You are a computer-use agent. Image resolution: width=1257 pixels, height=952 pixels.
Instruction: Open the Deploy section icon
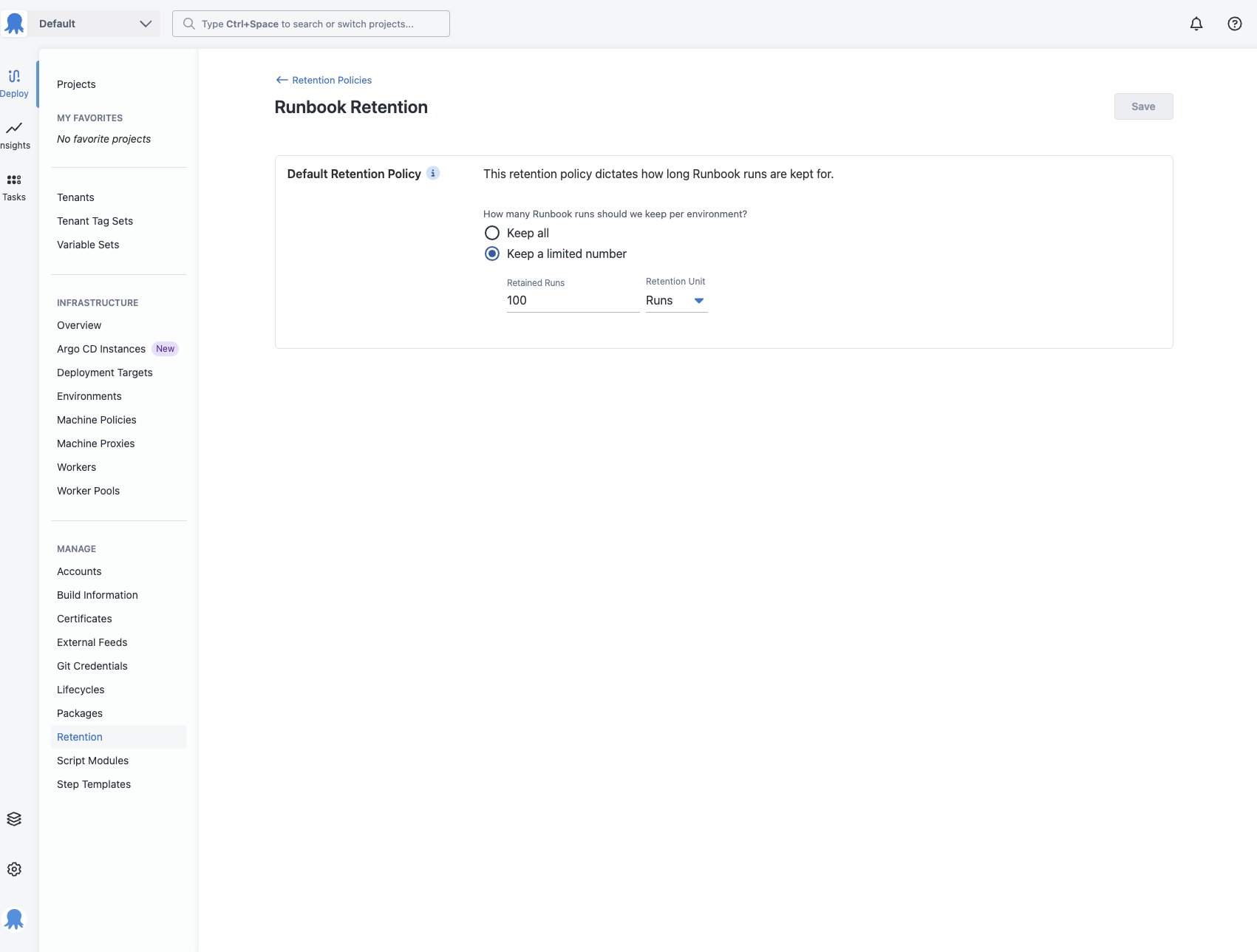point(14,76)
